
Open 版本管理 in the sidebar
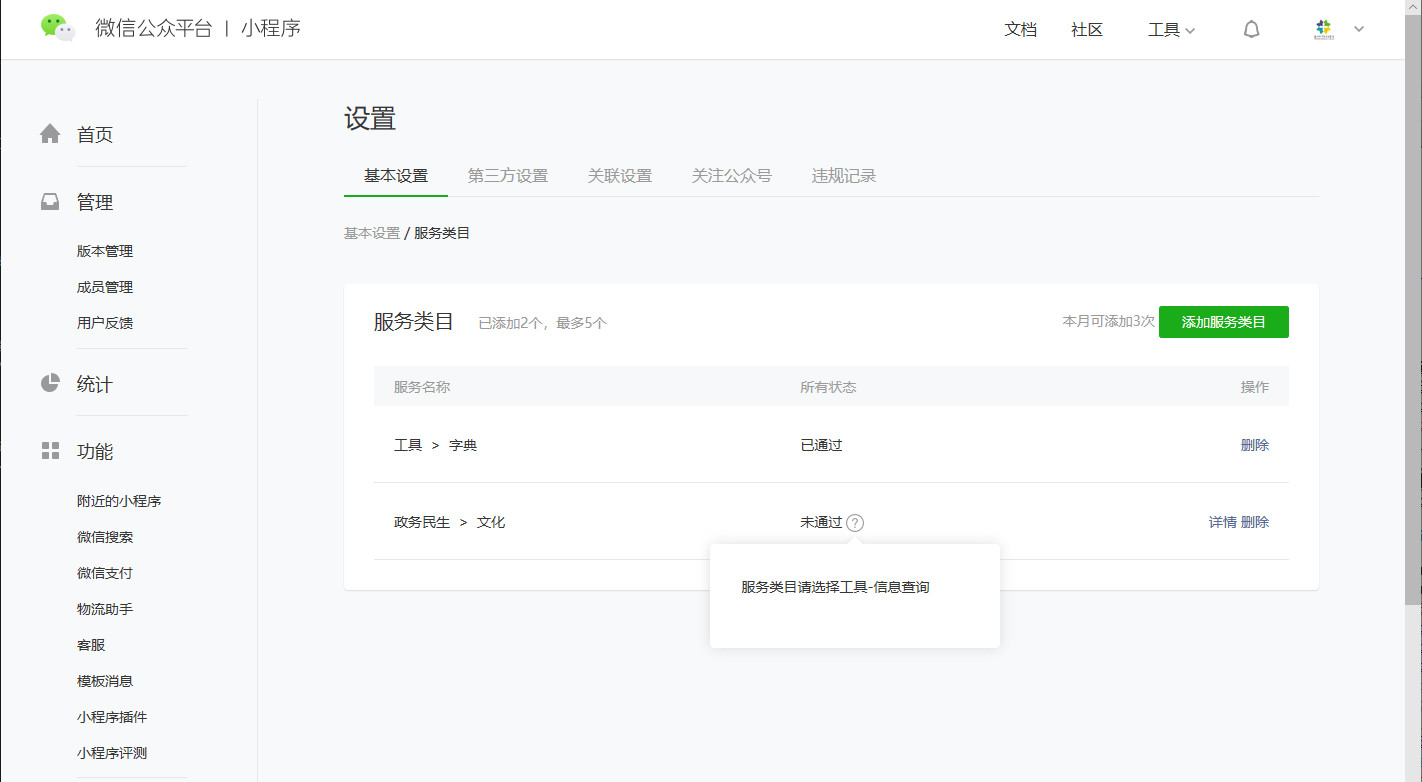pyautogui.click(x=105, y=251)
